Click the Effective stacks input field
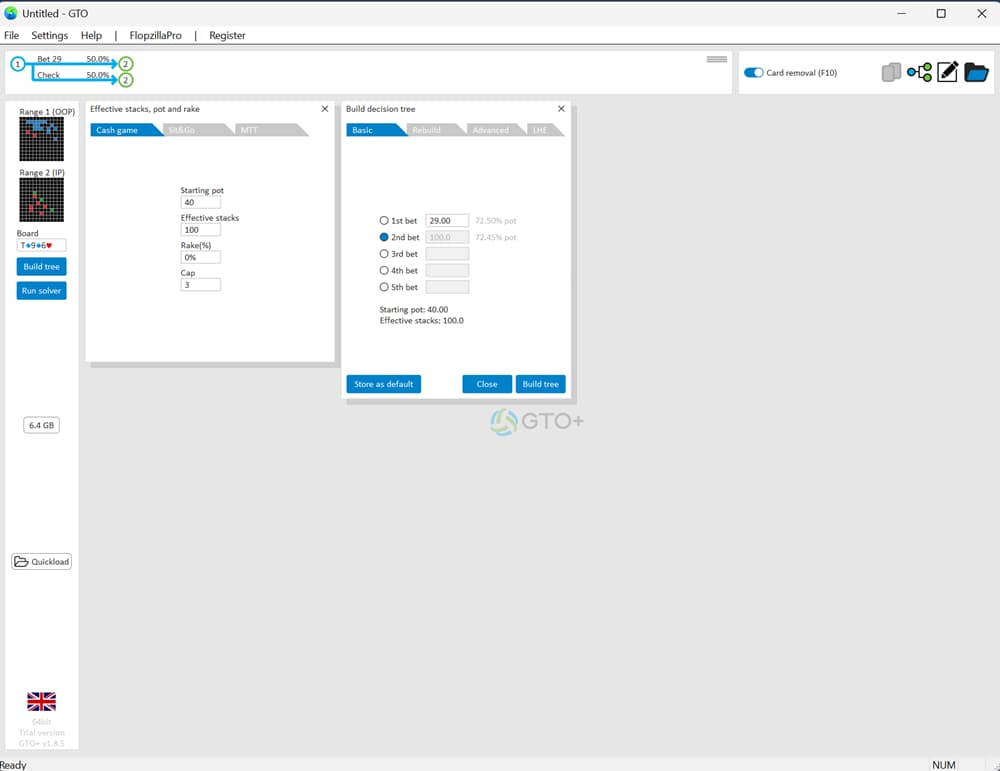This screenshot has height=771, width=1000. [x=201, y=230]
